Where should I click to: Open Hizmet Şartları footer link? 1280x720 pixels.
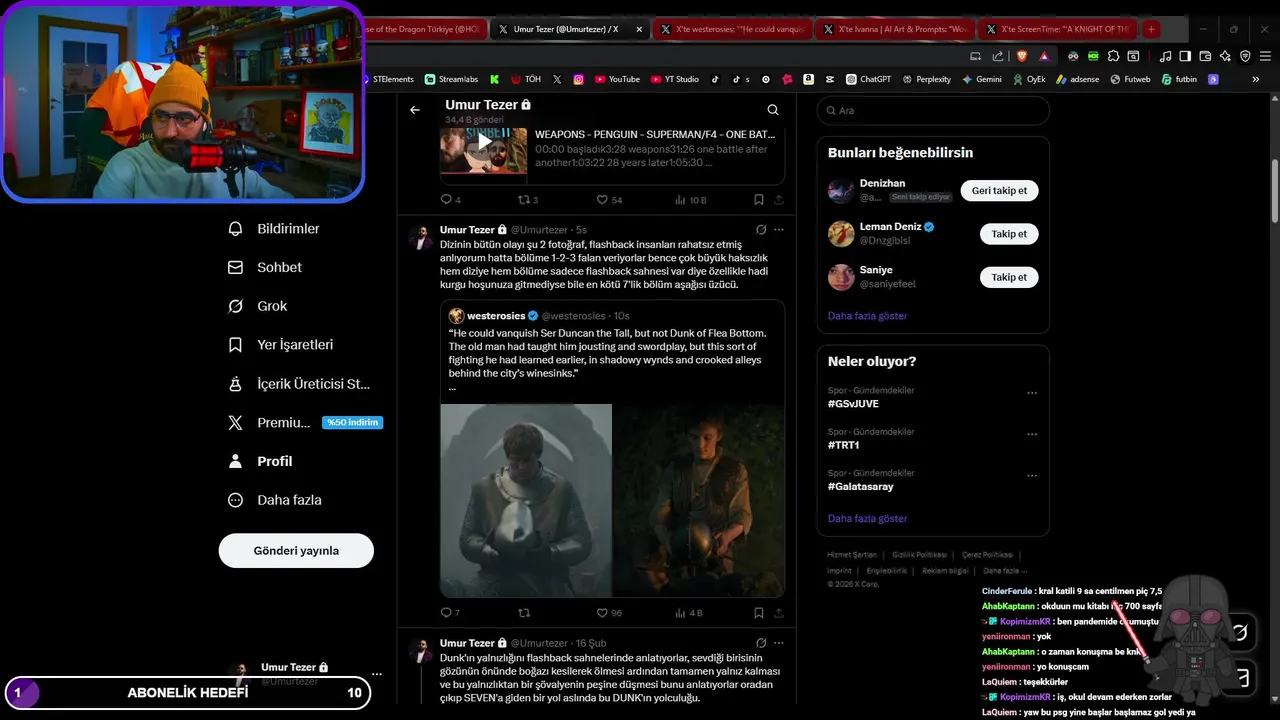852,555
